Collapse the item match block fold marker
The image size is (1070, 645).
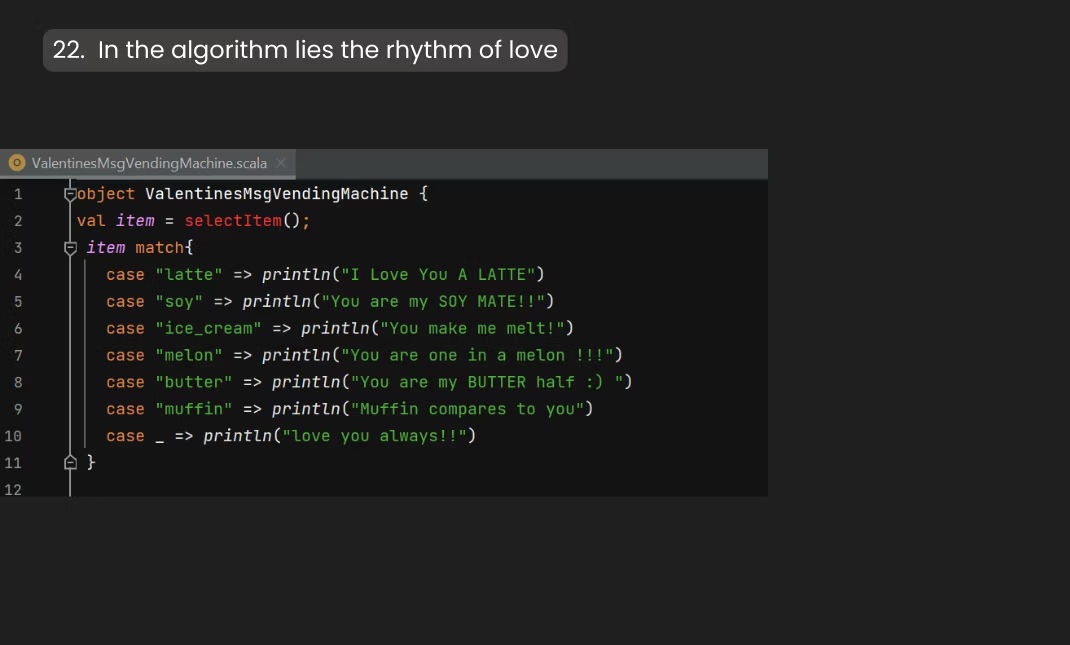click(x=70, y=248)
